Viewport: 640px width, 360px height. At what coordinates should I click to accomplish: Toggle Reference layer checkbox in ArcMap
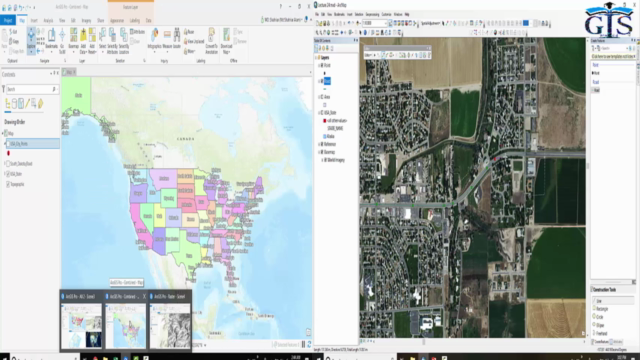pos(322,144)
